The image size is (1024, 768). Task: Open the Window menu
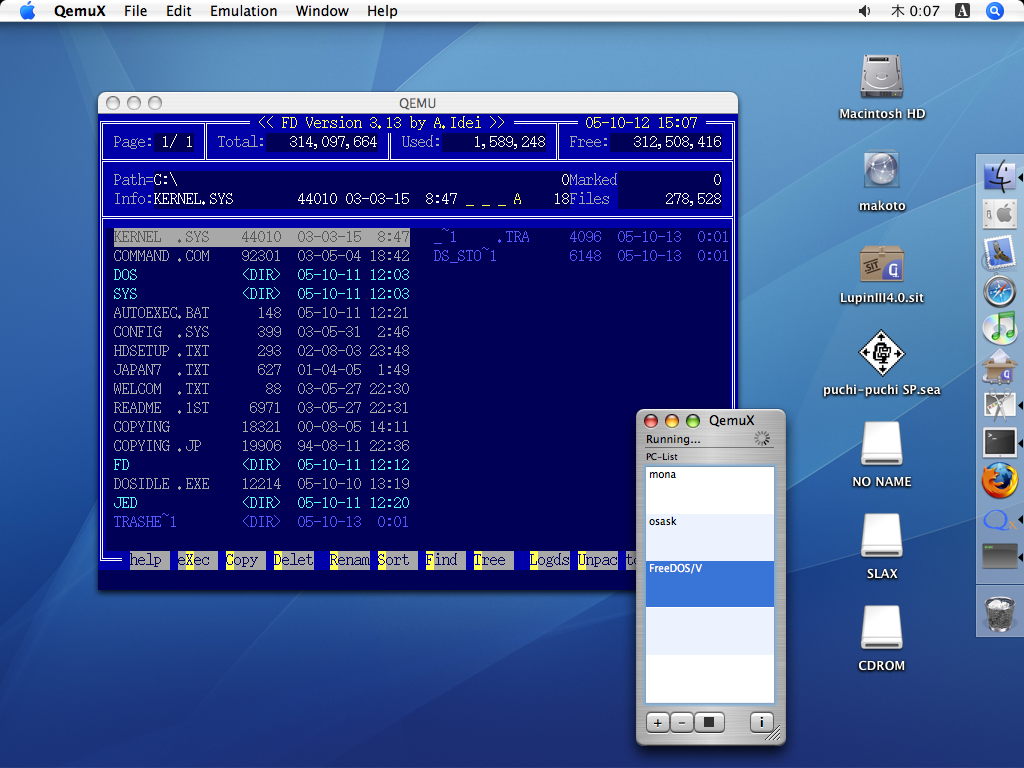(322, 11)
